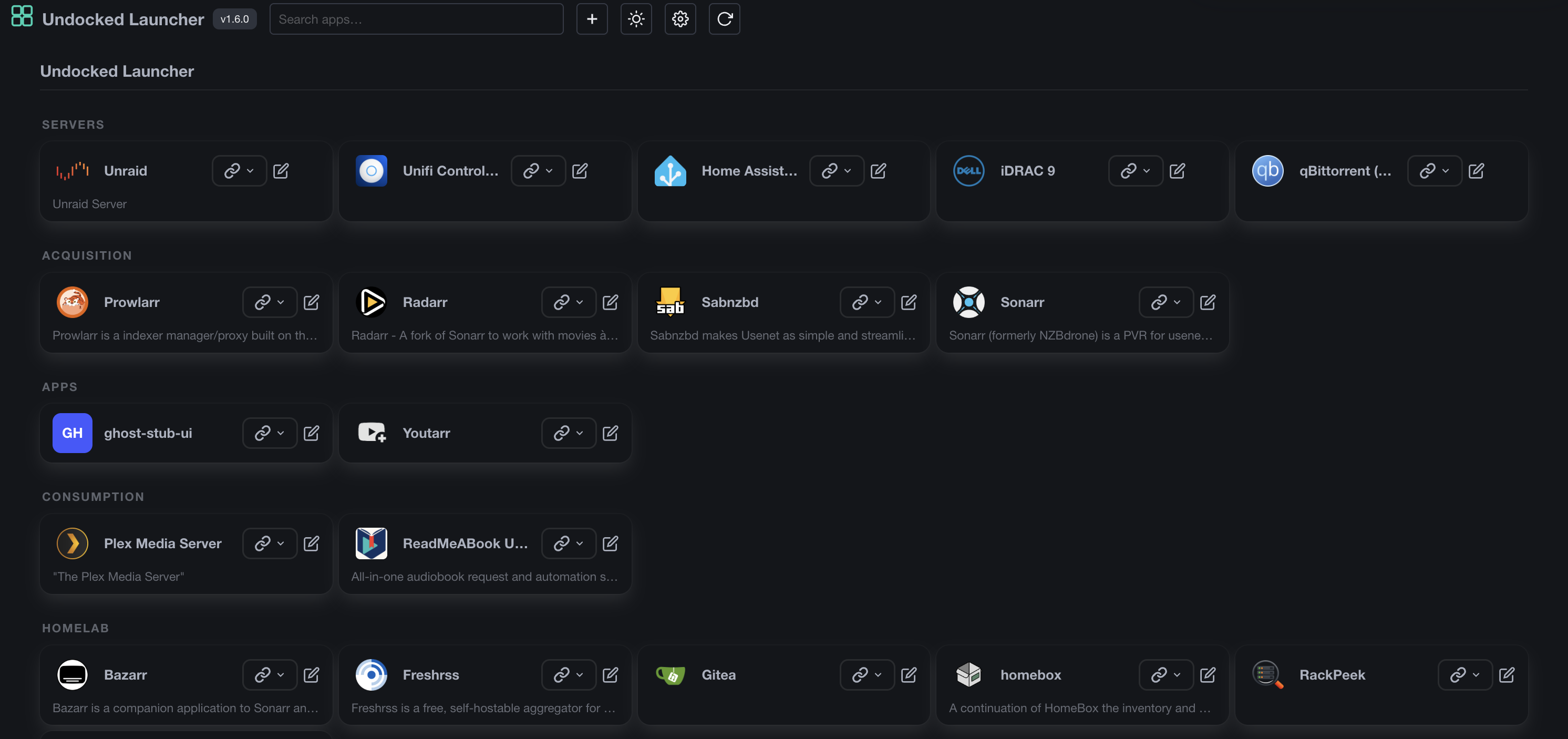Expand the RackPeek link dropdown
The height and width of the screenshot is (739, 1568).
[1464, 674]
